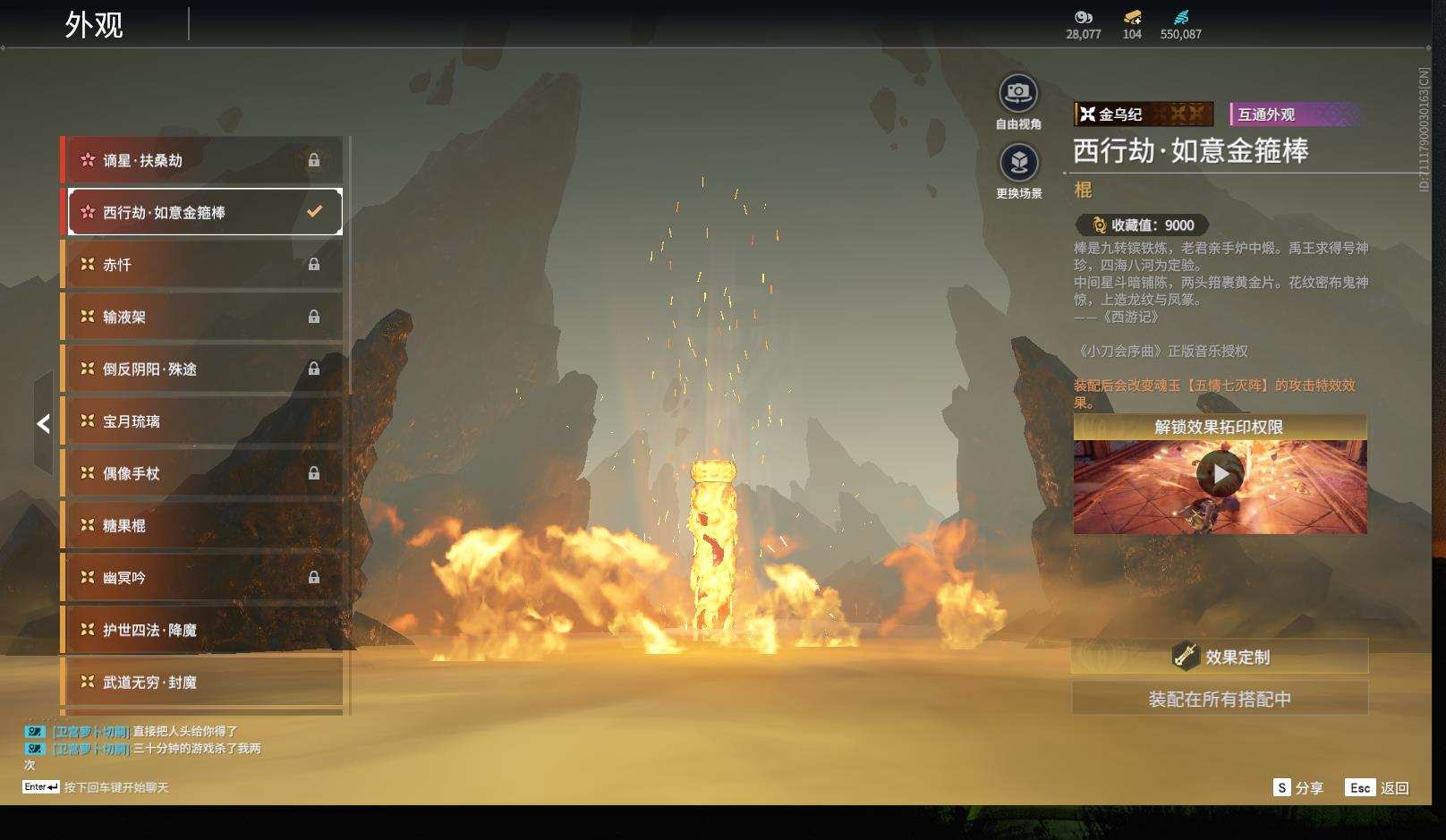Select 武道无穷·封魔 from the list
Screen dimensions: 1446x840
[x=202, y=682]
